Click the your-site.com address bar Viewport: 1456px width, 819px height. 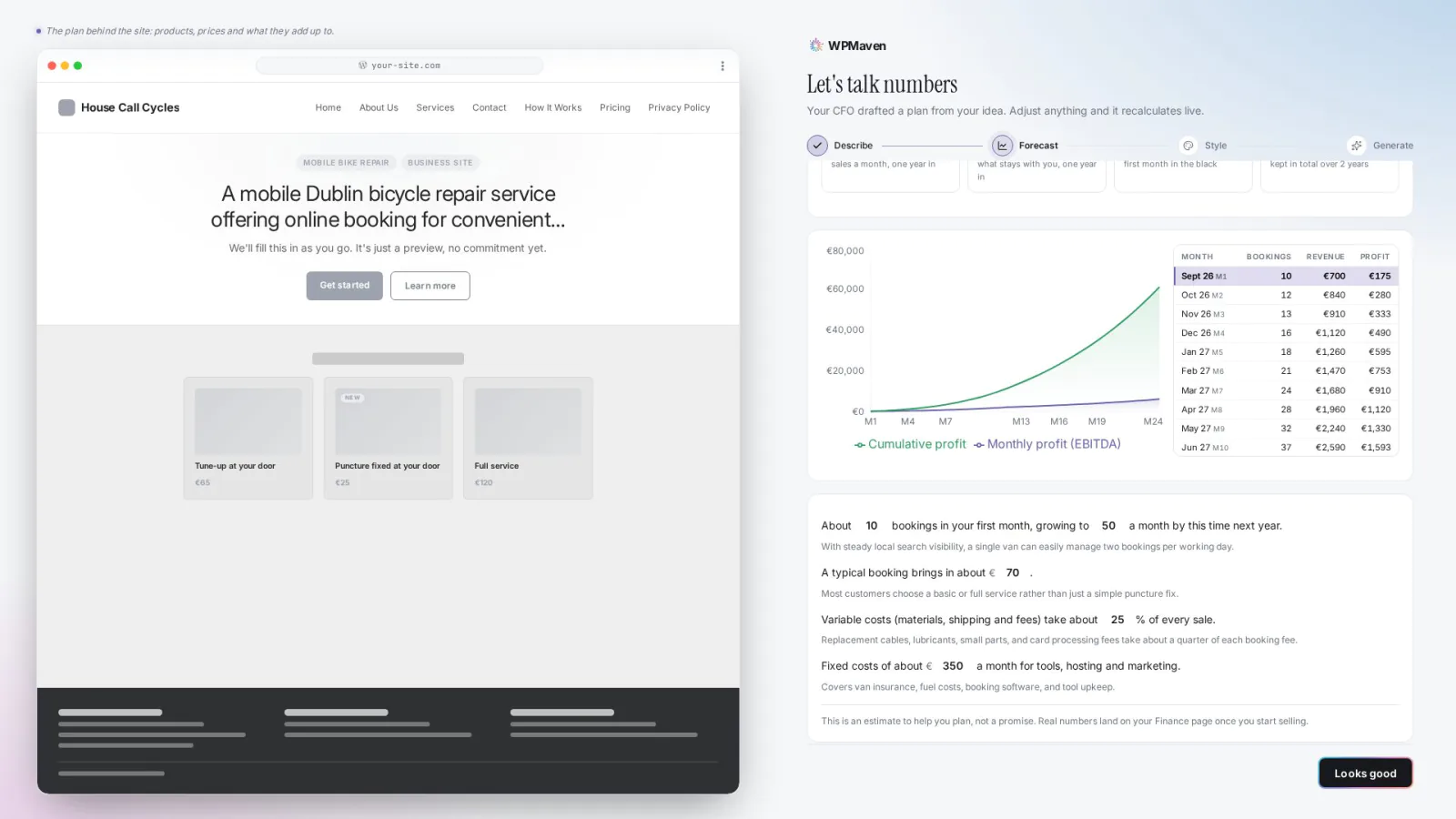pos(399,66)
